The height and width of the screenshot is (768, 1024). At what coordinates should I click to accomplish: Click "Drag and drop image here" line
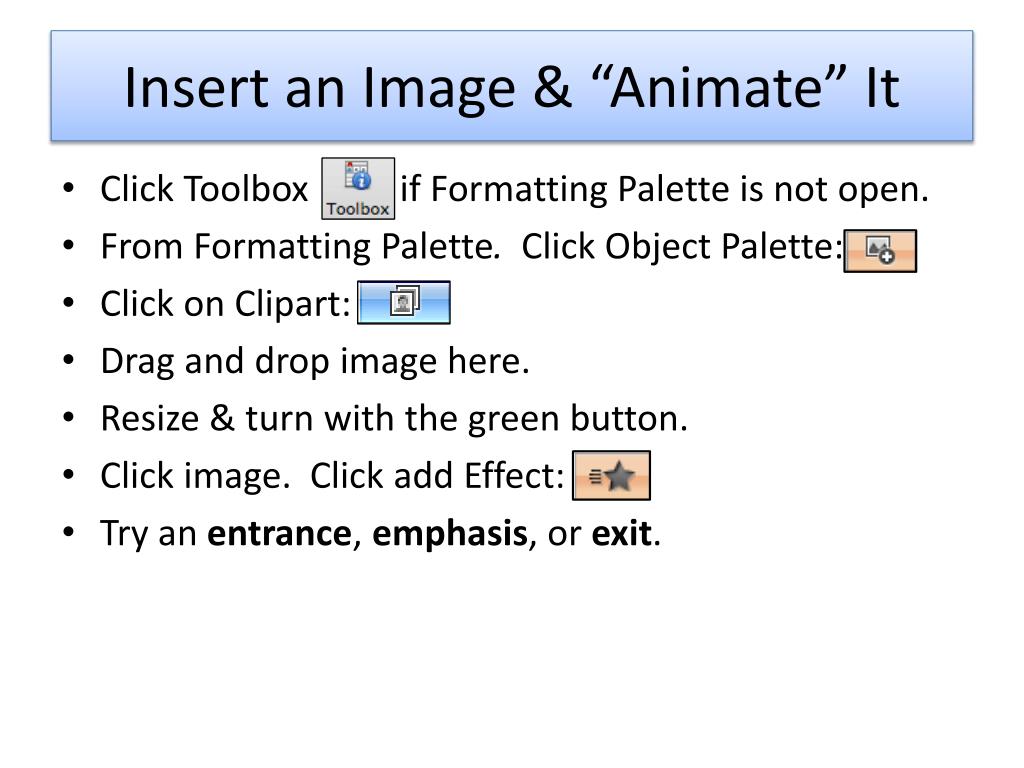coord(315,361)
